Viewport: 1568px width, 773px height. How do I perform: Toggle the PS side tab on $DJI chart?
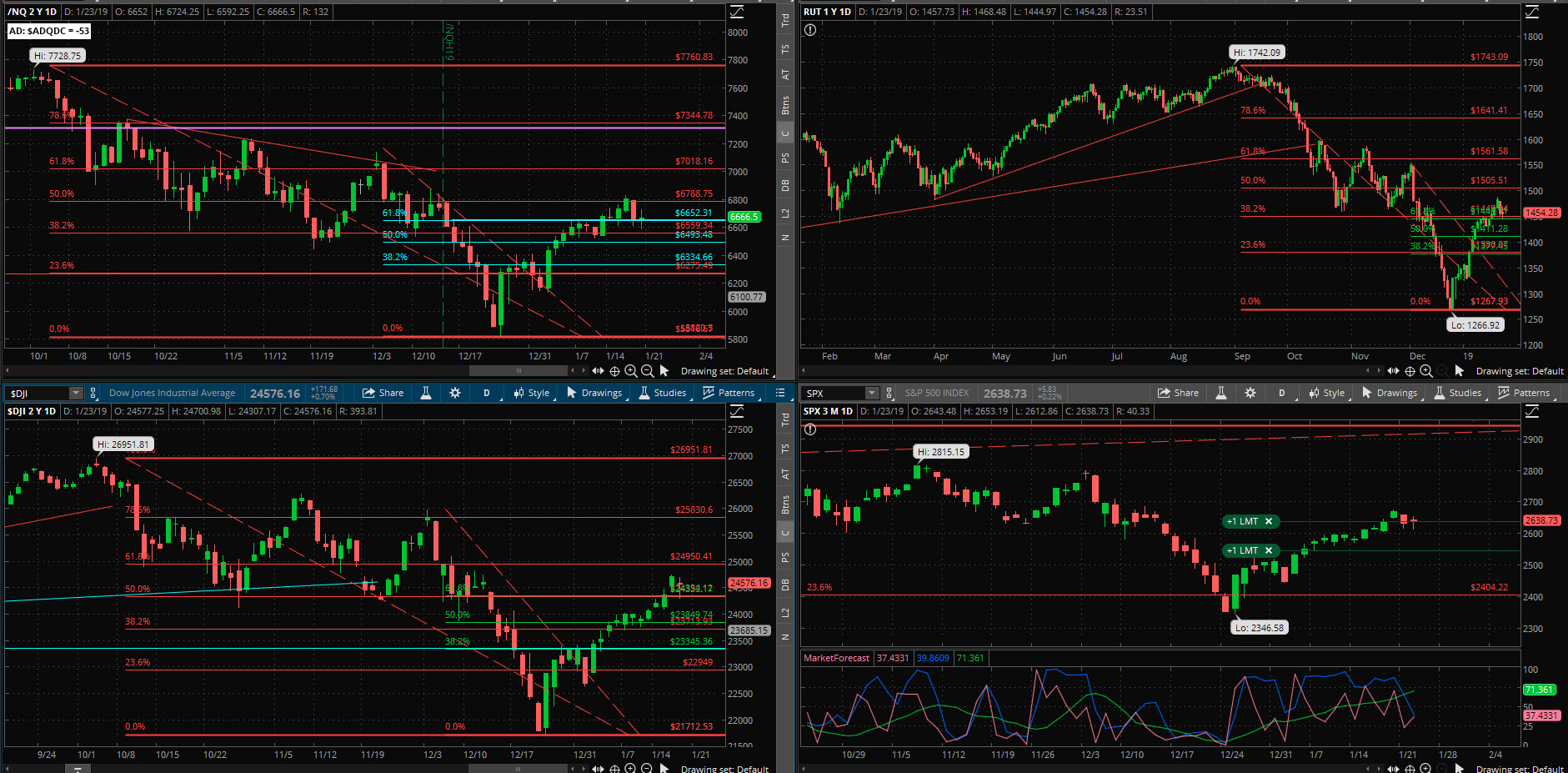coord(785,557)
